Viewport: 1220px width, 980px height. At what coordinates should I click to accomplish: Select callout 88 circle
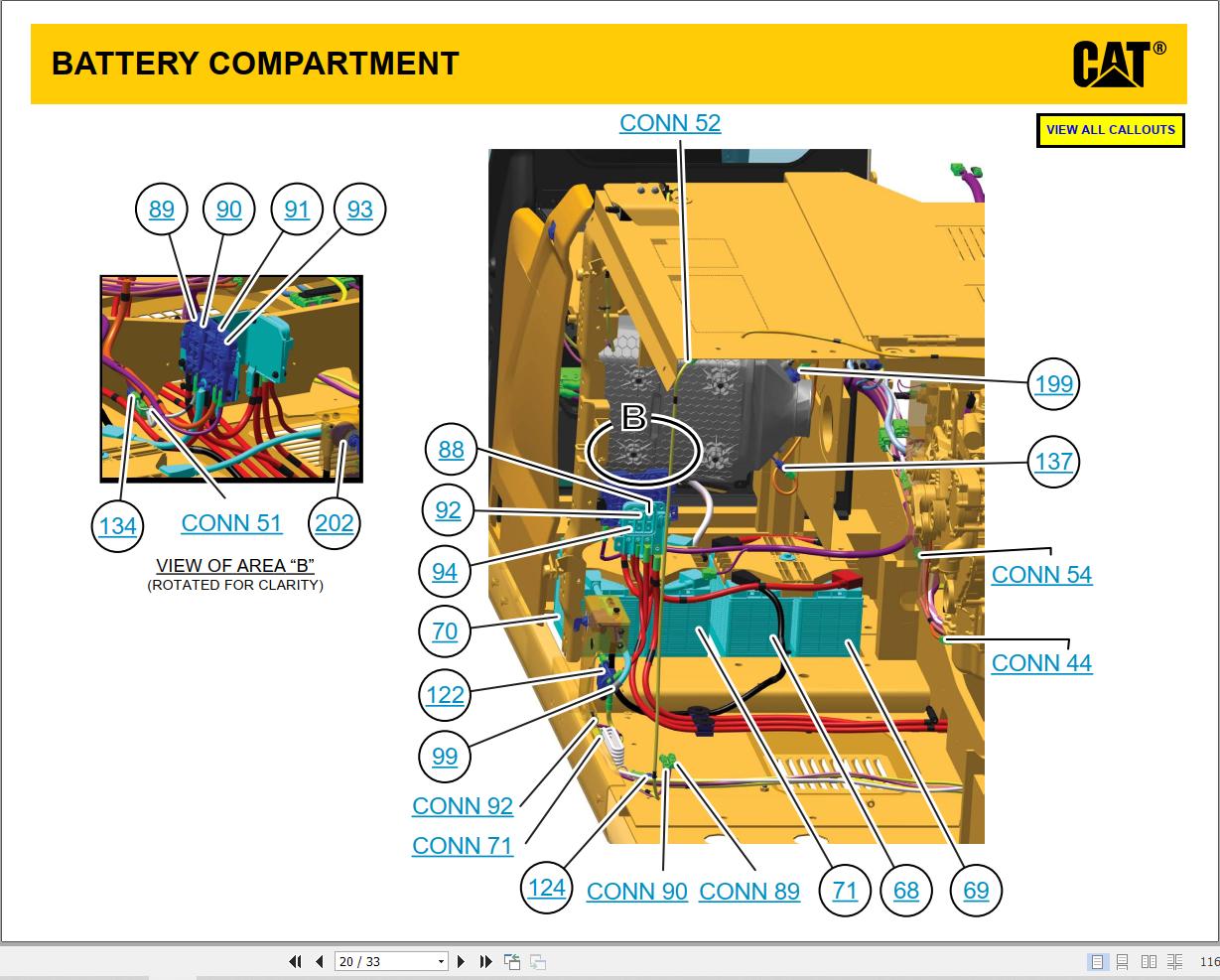coord(452,450)
